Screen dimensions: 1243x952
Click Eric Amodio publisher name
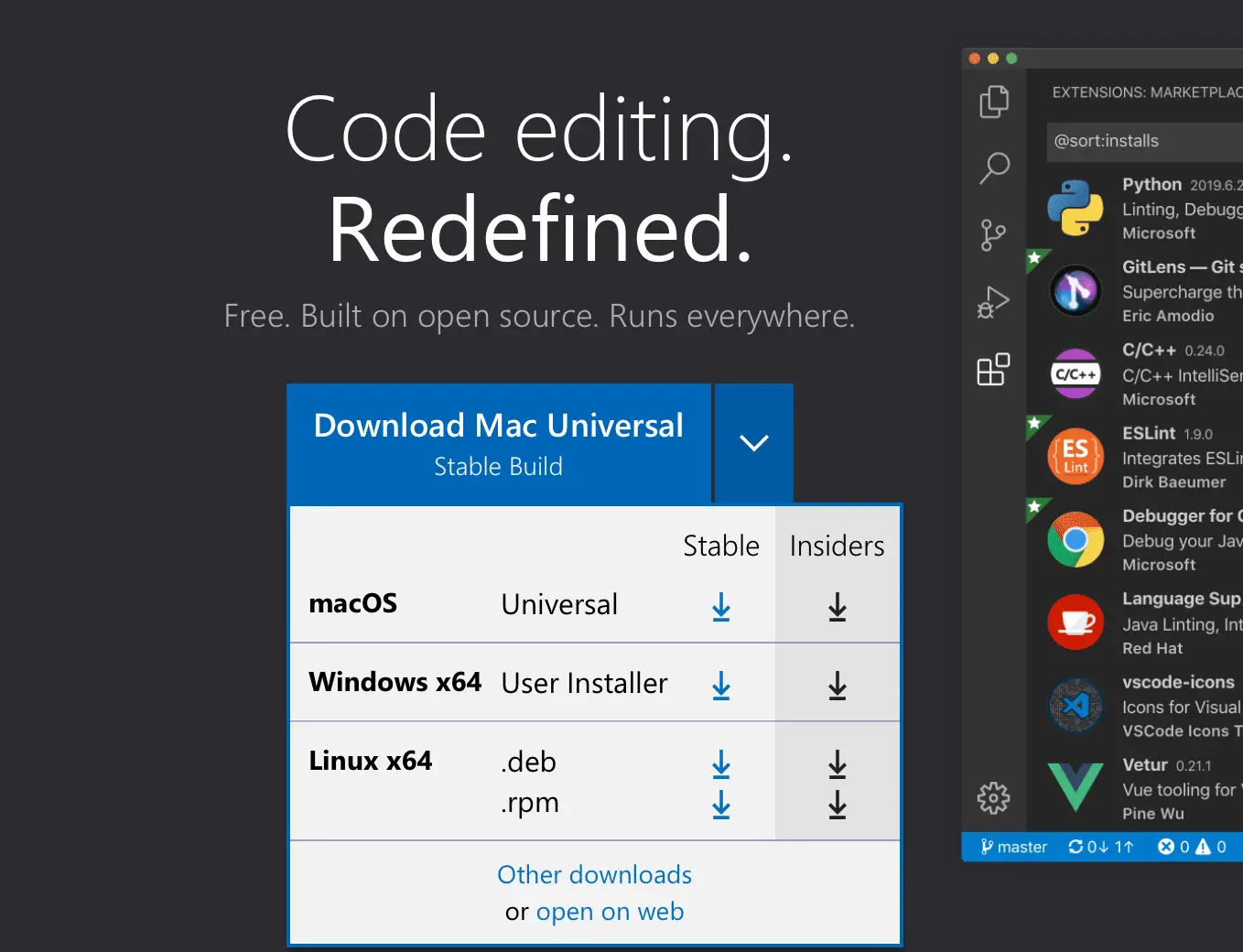click(1168, 316)
